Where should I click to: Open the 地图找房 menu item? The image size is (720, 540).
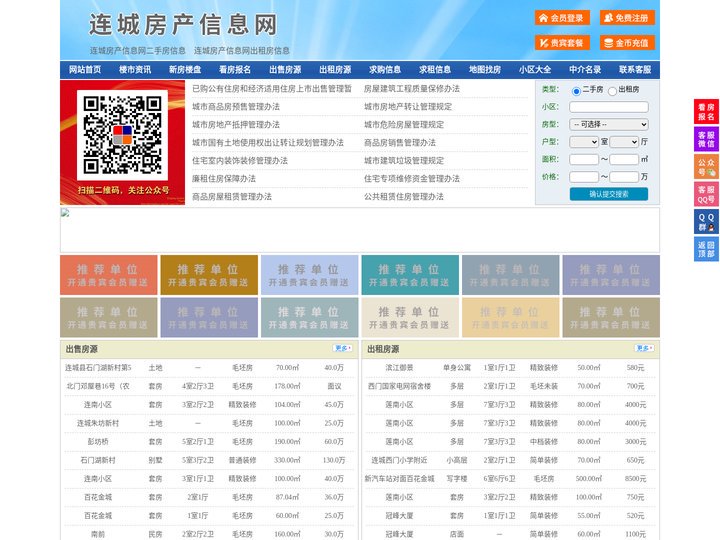(x=485, y=70)
